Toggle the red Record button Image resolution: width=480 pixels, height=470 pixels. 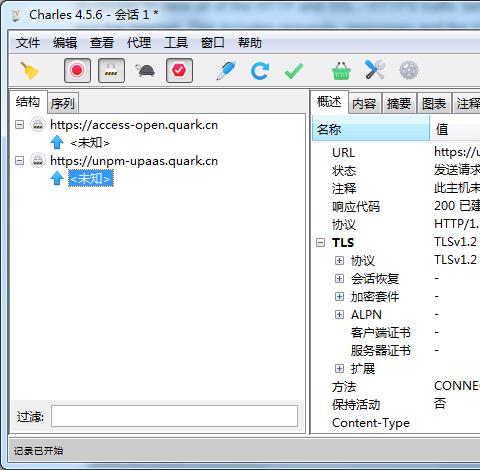tap(77, 70)
